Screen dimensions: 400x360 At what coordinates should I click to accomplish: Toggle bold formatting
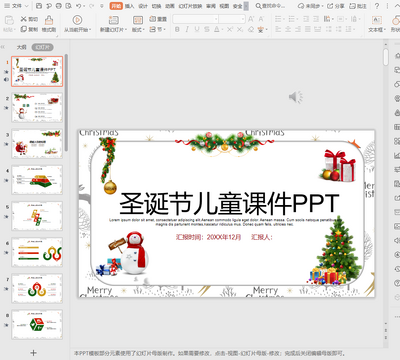(x=177, y=30)
